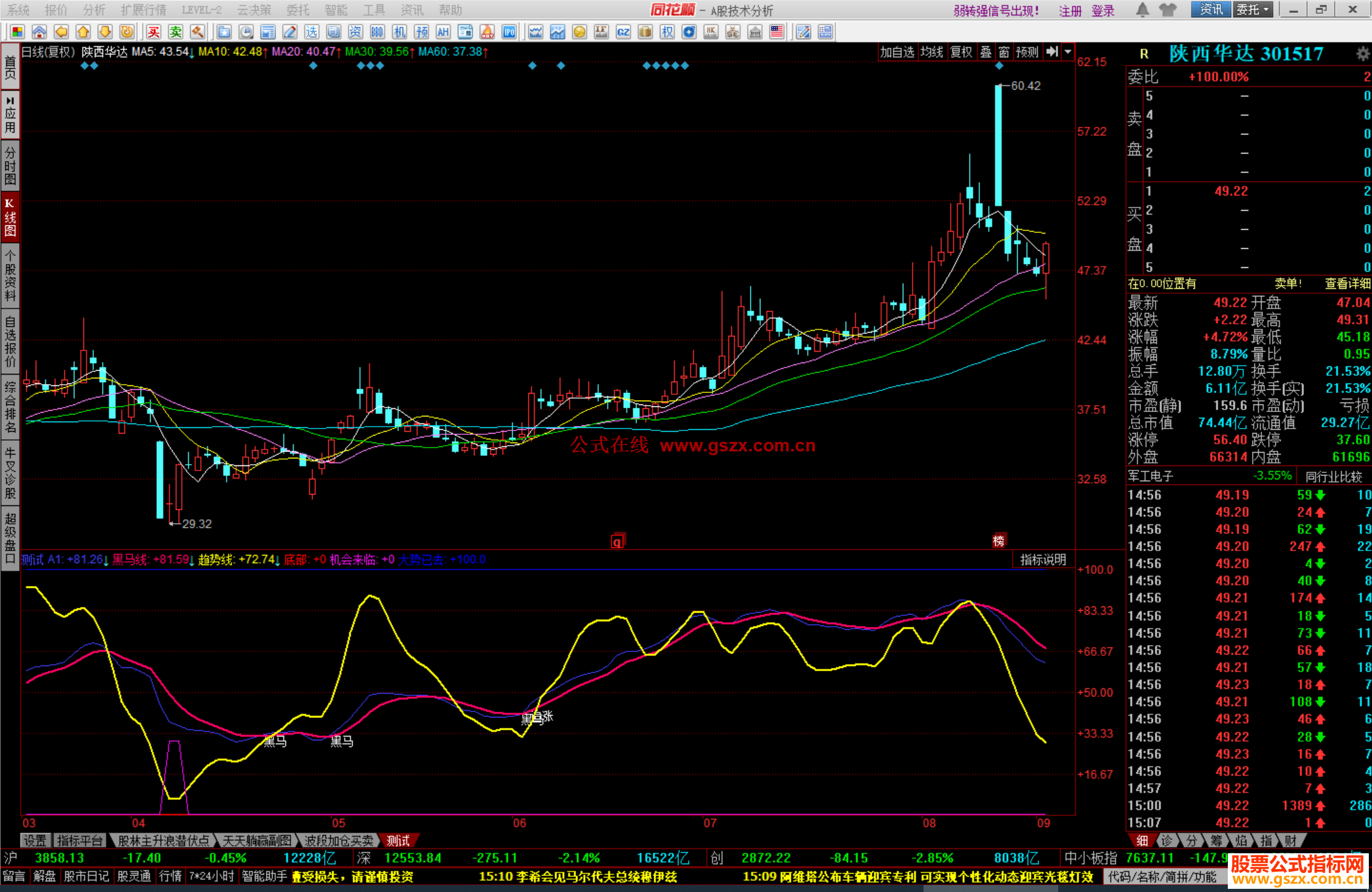1372x892 pixels.
Task: Open the 智能 menu in menu bar
Action: (336, 10)
